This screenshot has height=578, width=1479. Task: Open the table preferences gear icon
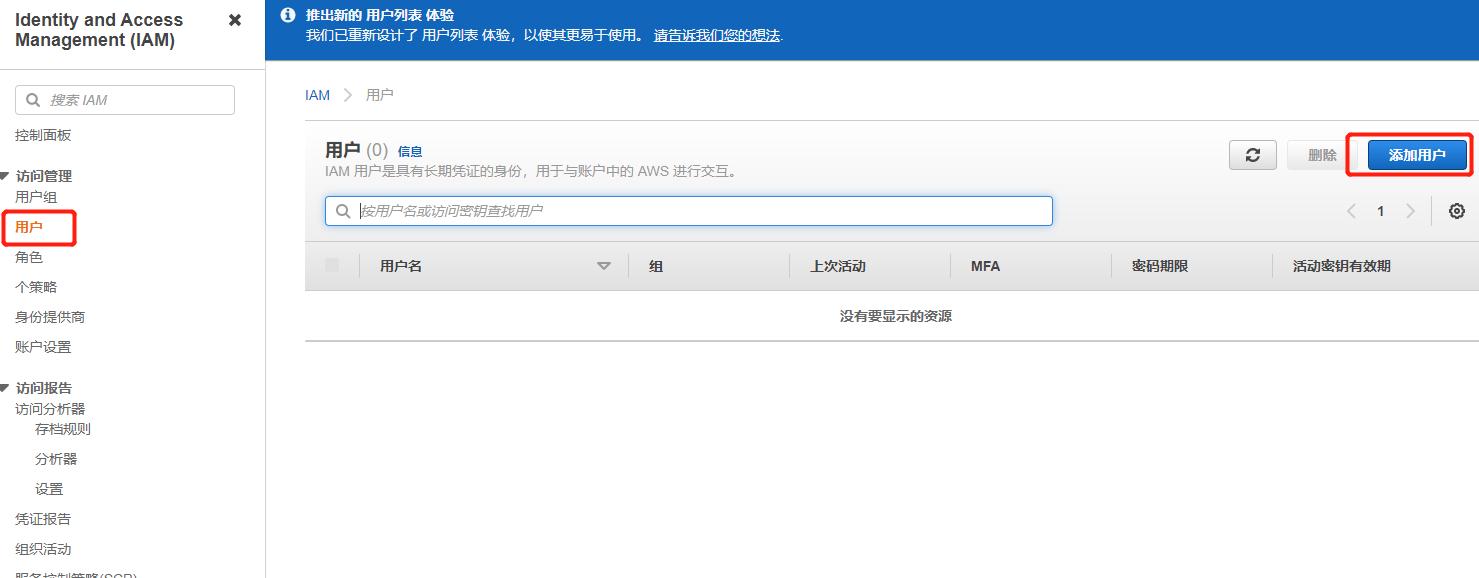pos(1456,211)
